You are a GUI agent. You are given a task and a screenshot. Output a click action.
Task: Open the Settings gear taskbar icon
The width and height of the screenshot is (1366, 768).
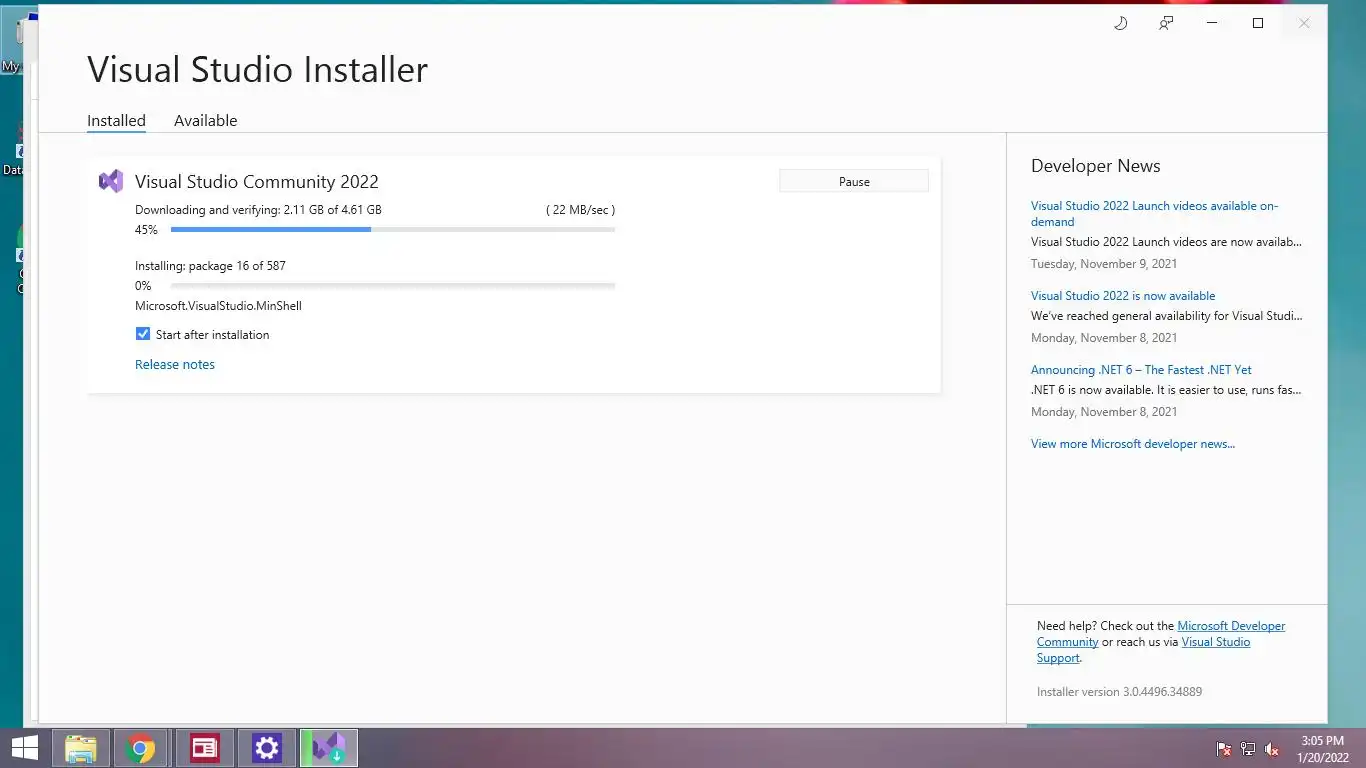(x=266, y=748)
